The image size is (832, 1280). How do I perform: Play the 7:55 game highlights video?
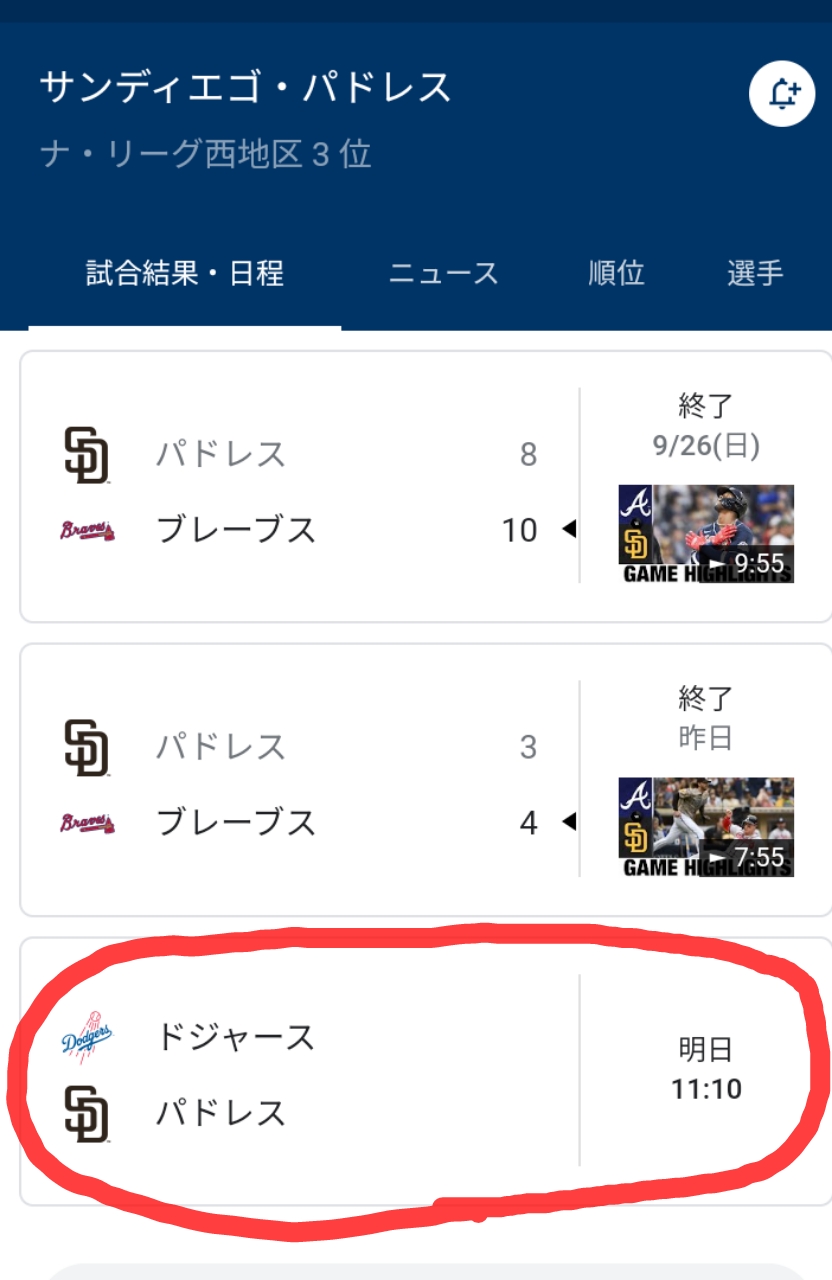tap(706, 827)
